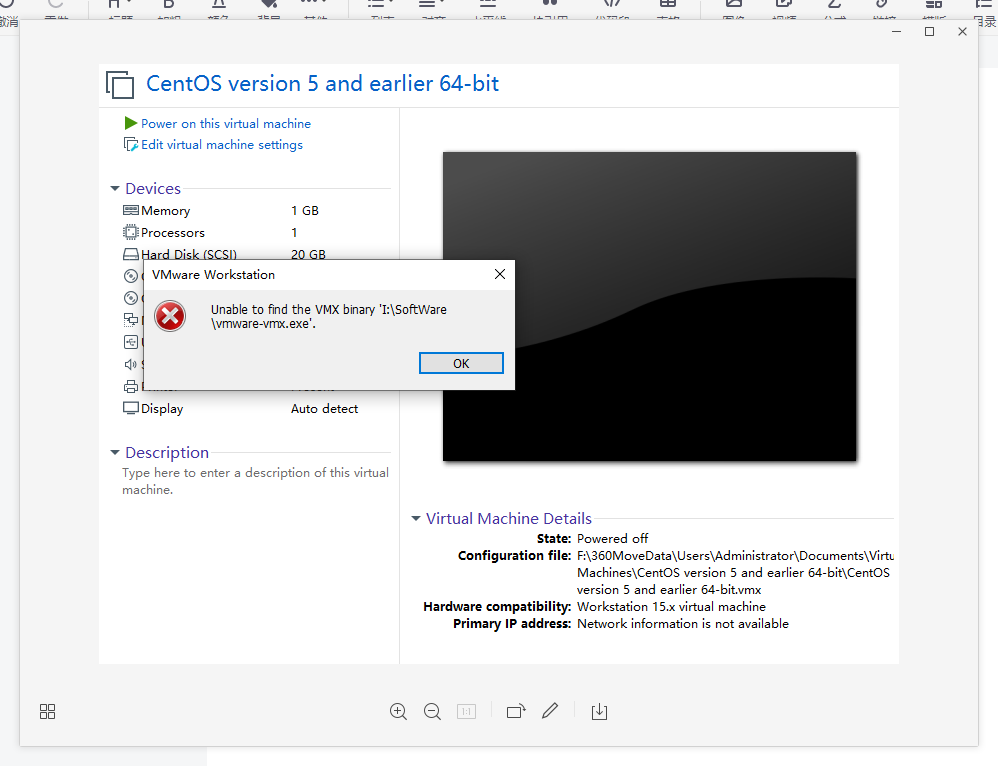
Task: Zoom out using the magnifier minus icon
Action: 432,711
